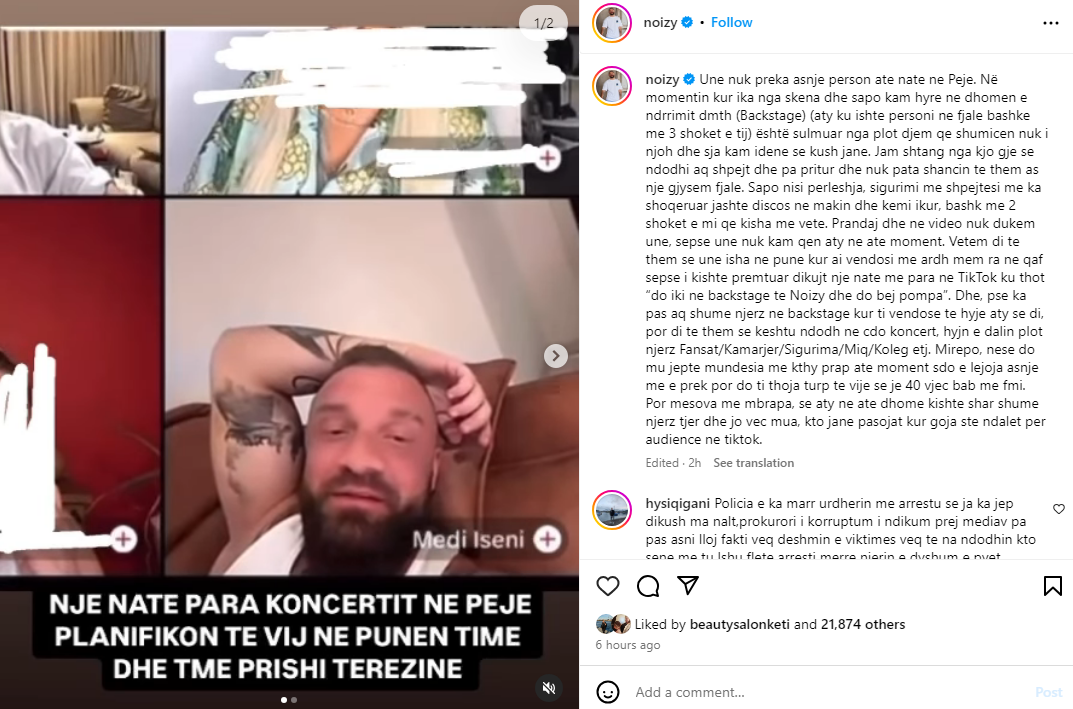Screen dimensions: 1073x709
Task: Open the emoji picker in comment box
Action: click(608, 692)
